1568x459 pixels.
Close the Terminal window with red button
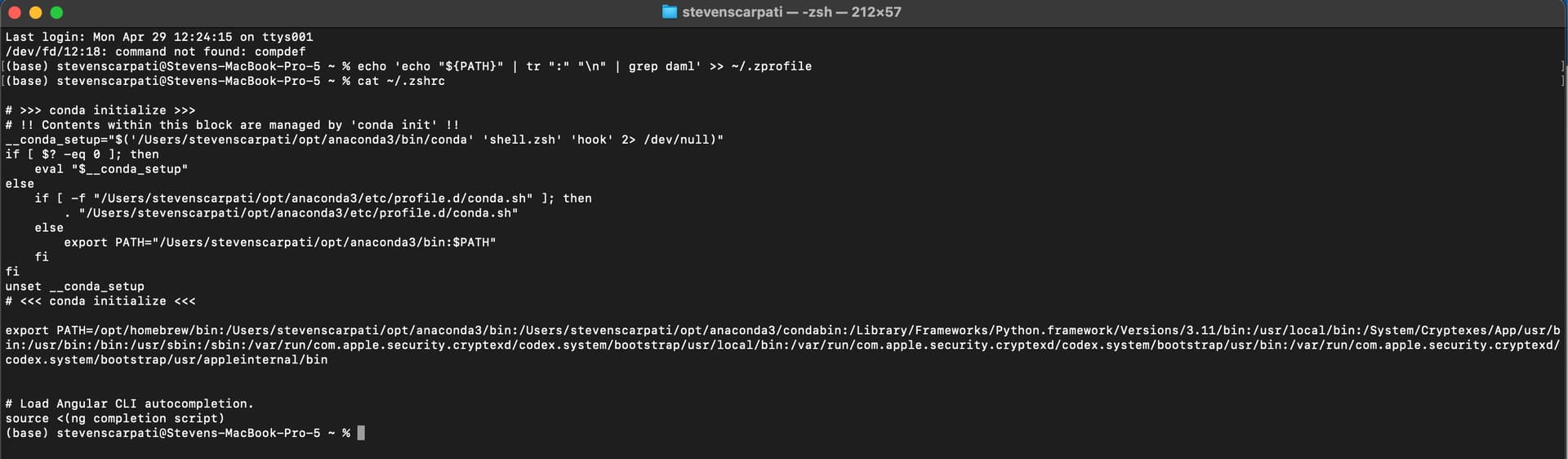point(14,12)
